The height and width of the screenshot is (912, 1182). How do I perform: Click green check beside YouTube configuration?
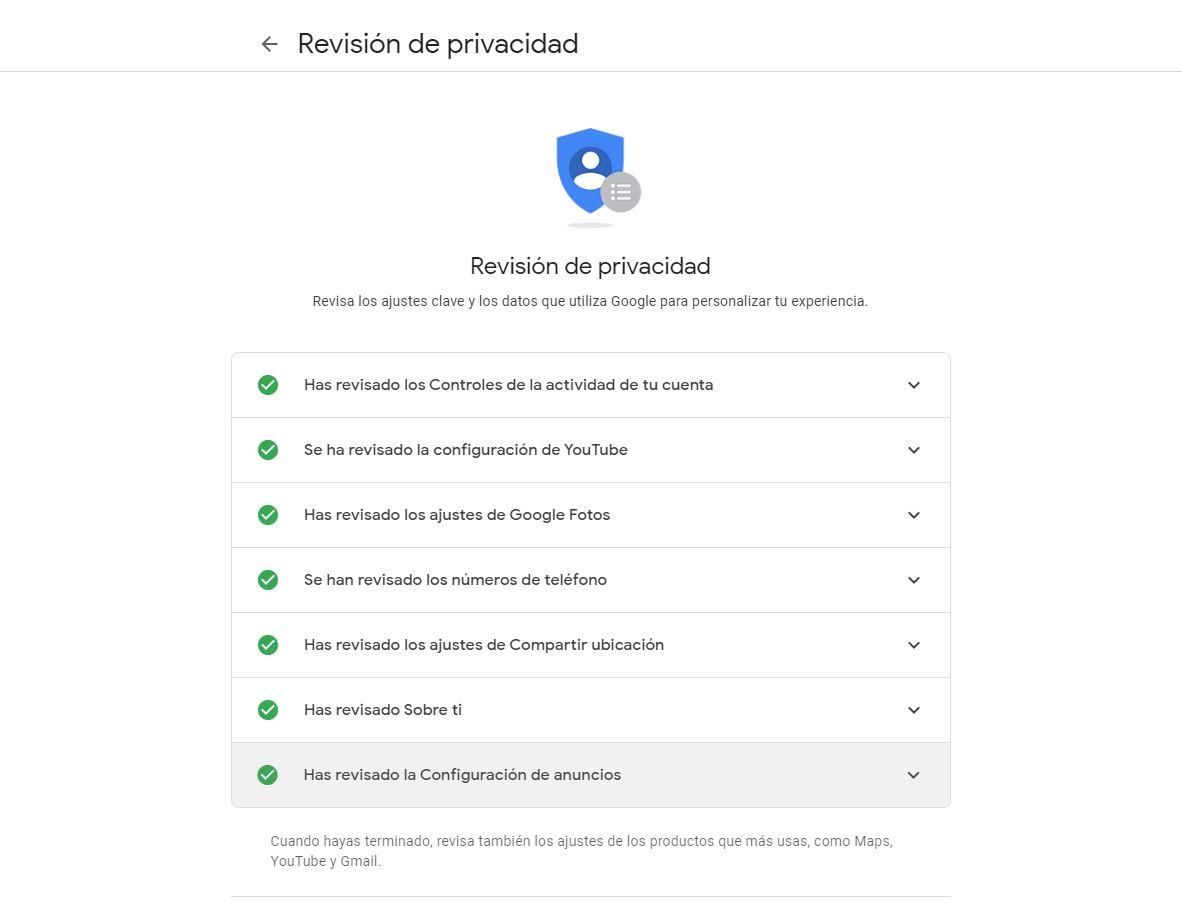point(268,450)
